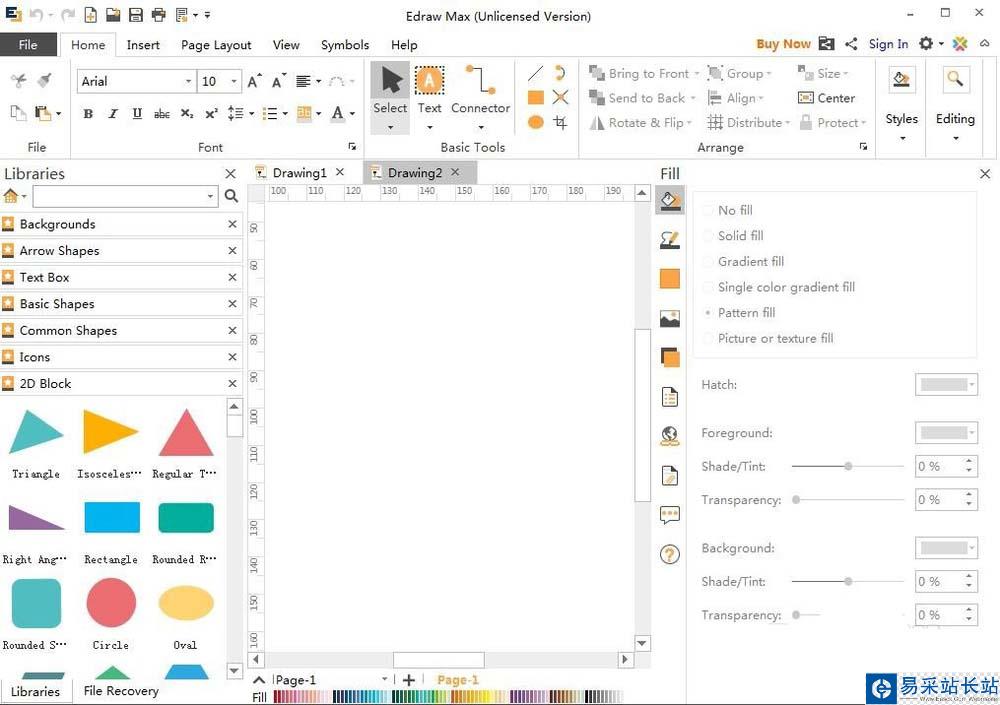Switch to the Insert ribbon tab
1000x705 pixels.
[x=143, y=45]
